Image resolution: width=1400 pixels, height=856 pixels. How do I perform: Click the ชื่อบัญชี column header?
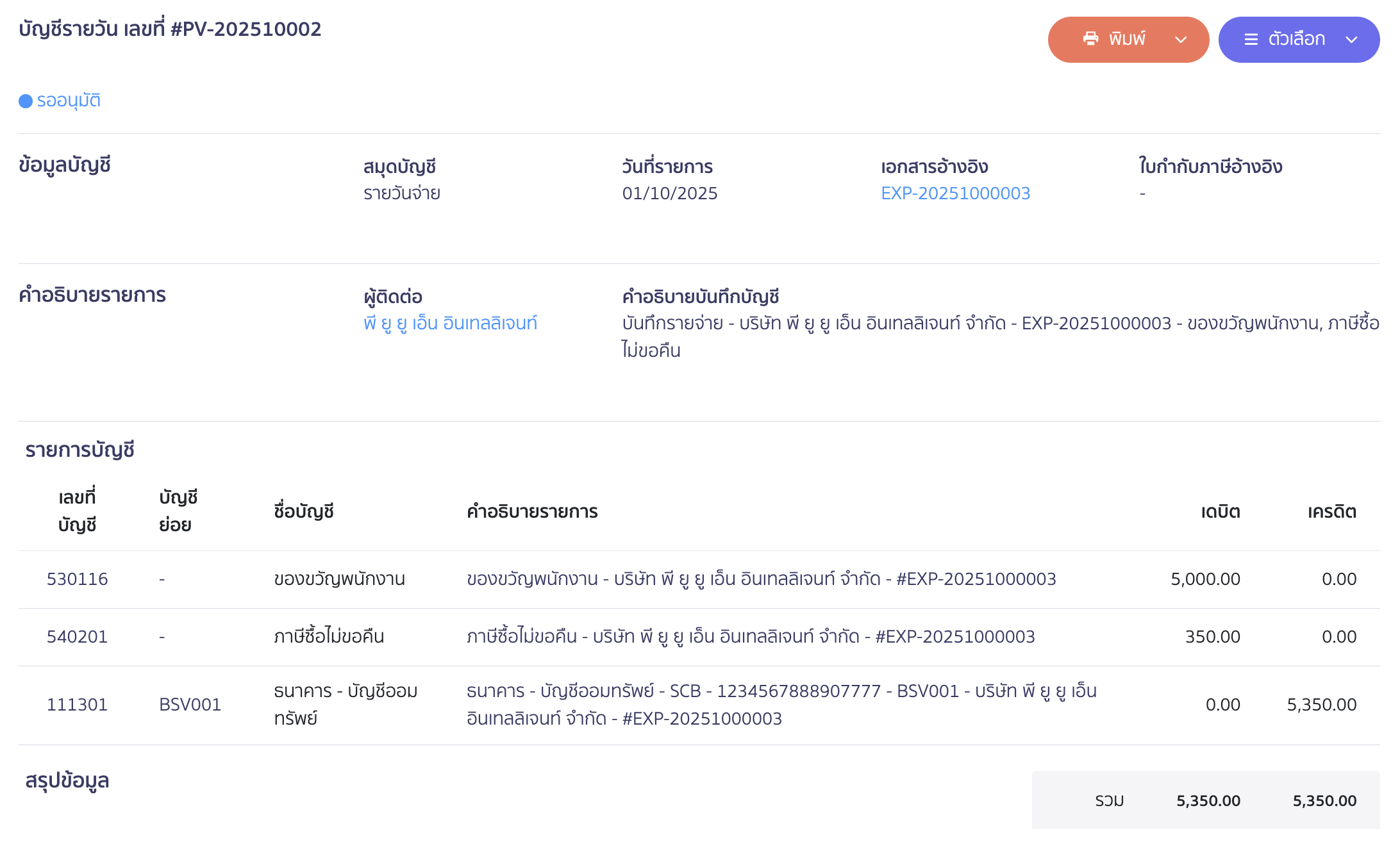pos(304,512)
